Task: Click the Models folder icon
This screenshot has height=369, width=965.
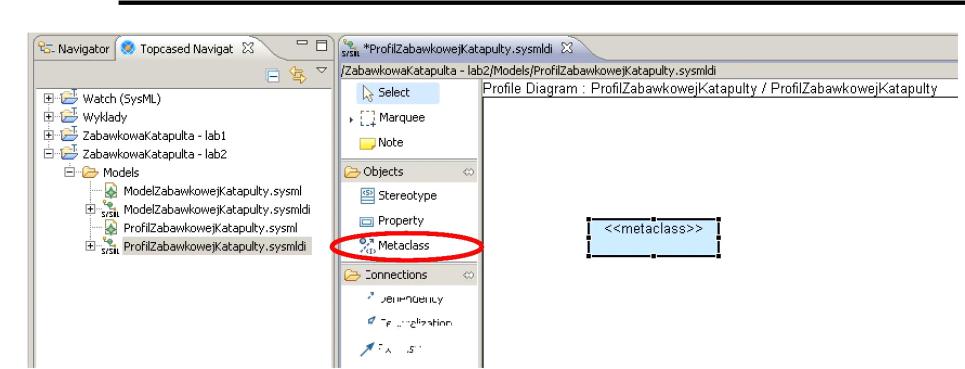Action: [90, 172]
